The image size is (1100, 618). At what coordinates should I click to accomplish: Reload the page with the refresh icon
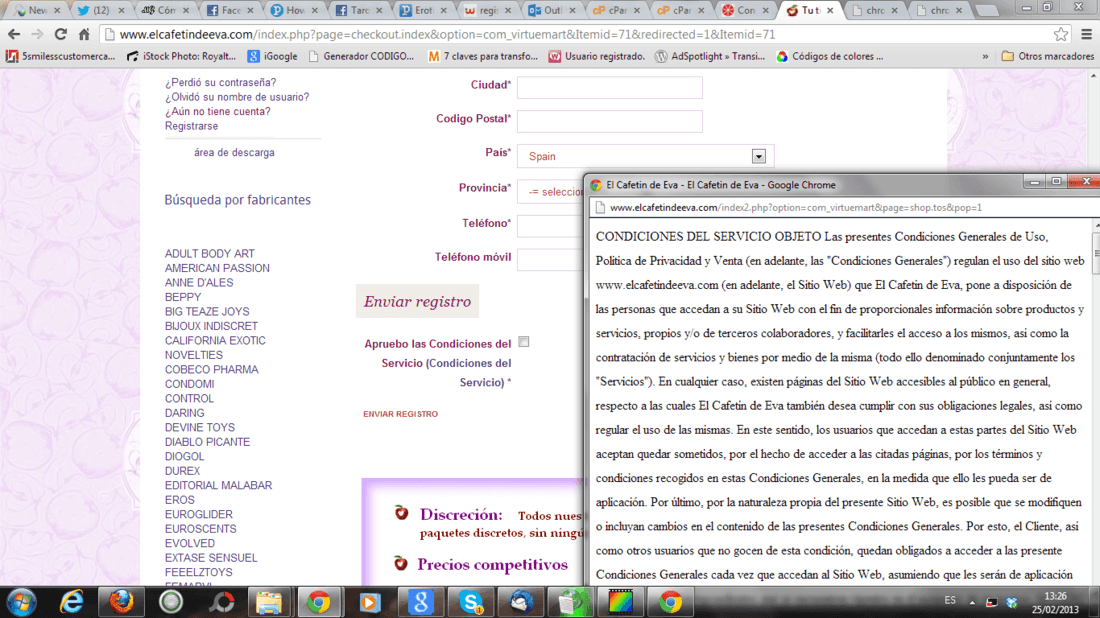[x=61, y=34]
